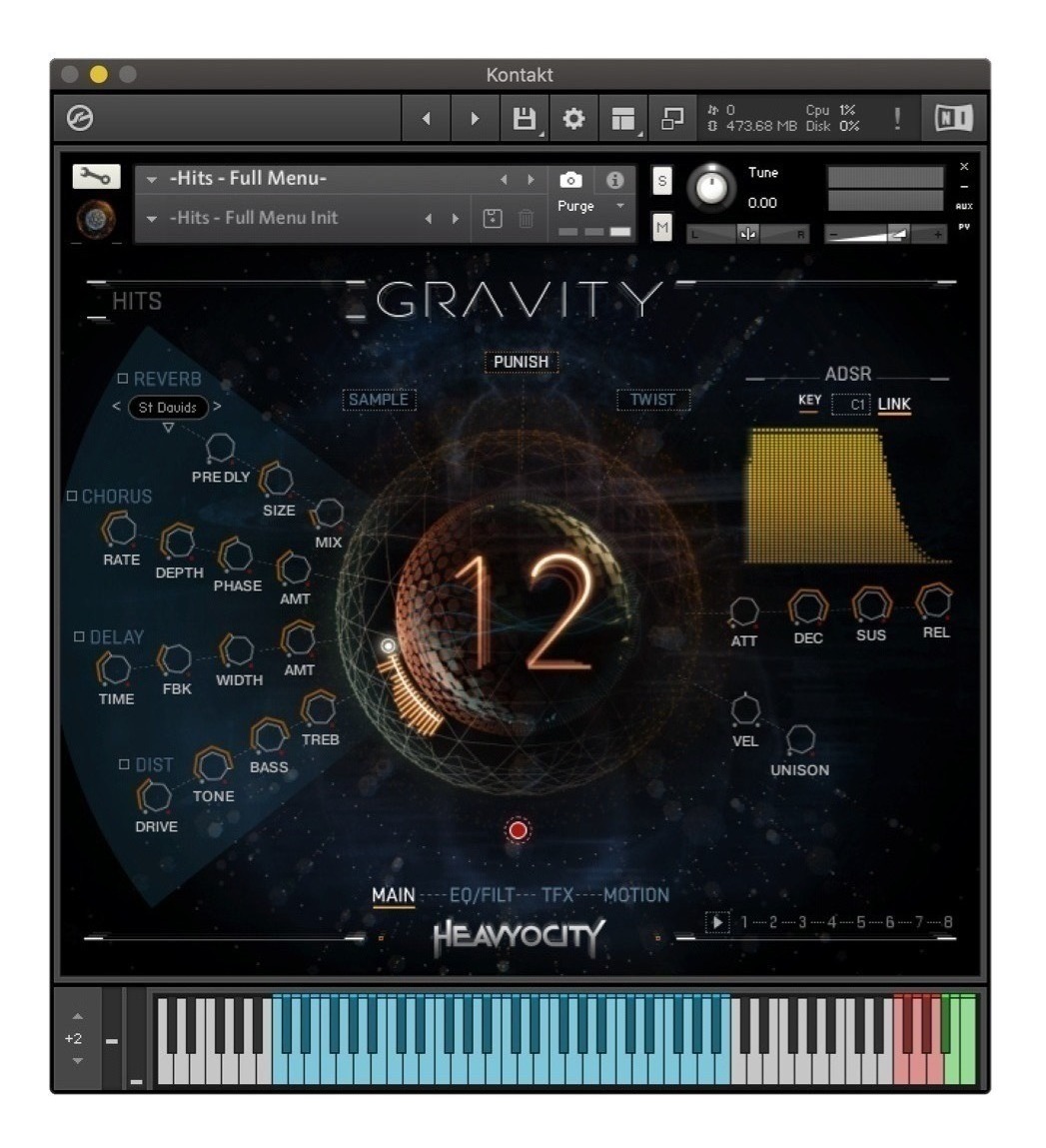Switch to the MAIN tab

coord(393,895)
